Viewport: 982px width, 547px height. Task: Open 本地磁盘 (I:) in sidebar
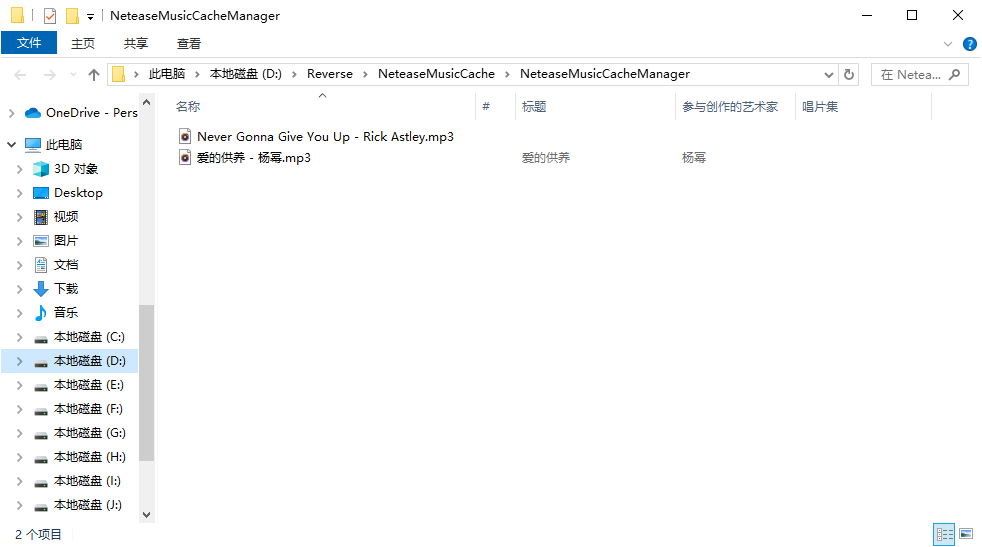(x=87, y=481)
